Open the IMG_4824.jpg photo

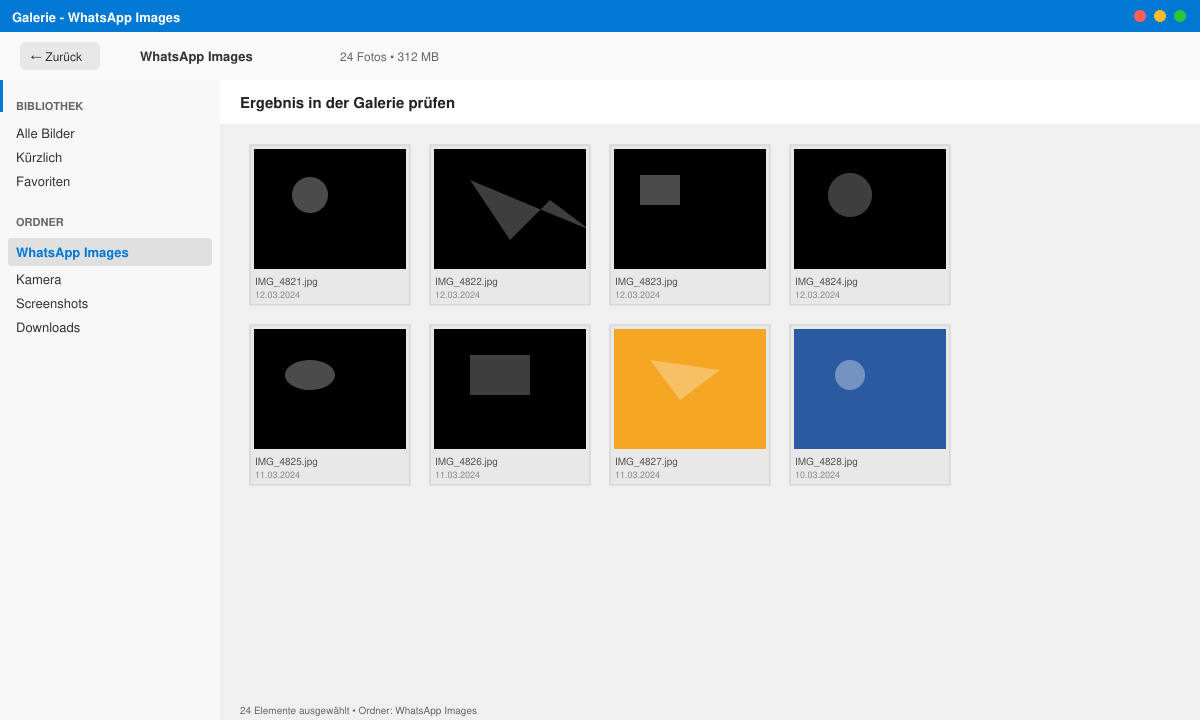tap(870, 209)
